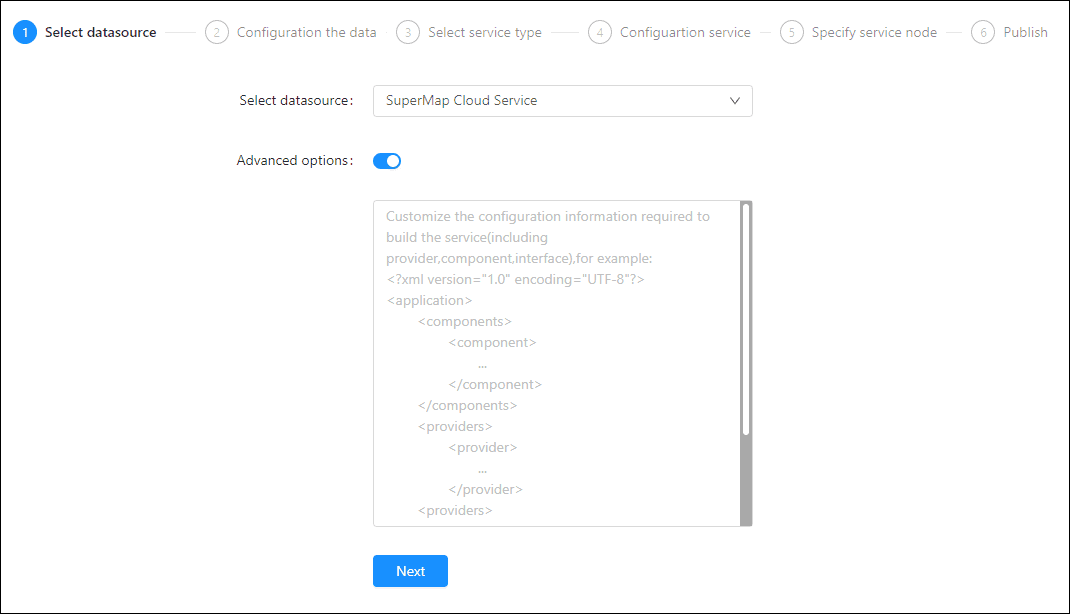Jump to Select service type step

click(x=484, y=32)
